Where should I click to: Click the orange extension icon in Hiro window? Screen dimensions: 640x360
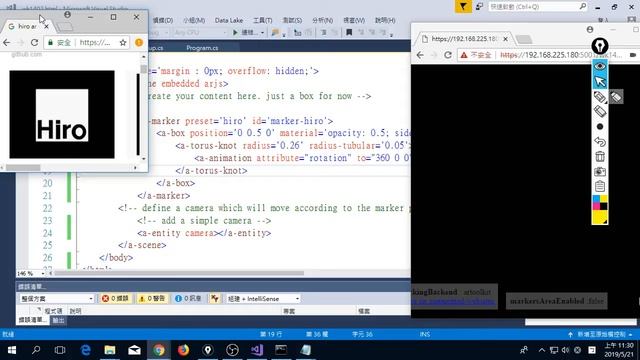click(x=139, y=42)
